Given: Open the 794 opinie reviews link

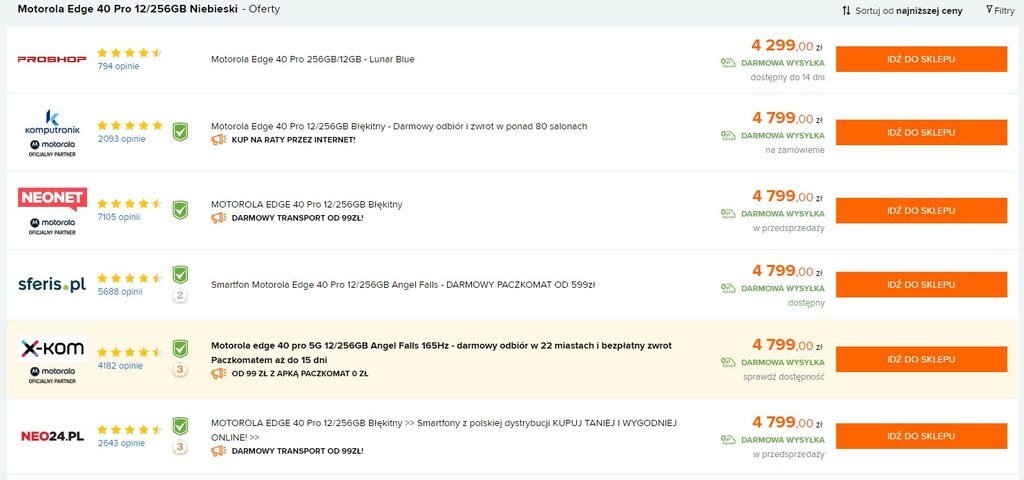Looking at the screenshot, I should point(118,66).
